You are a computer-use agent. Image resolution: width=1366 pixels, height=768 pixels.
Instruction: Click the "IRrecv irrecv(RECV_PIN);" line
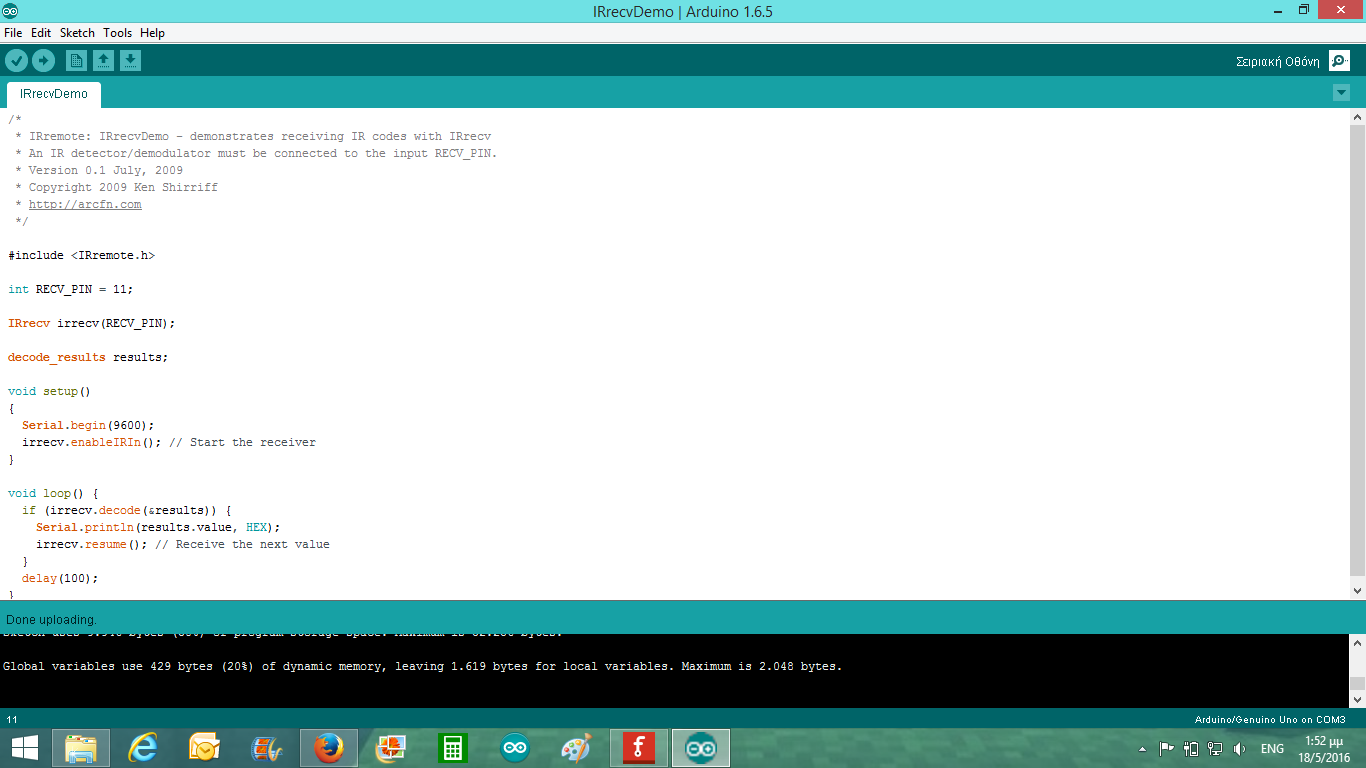coord(92,323)
